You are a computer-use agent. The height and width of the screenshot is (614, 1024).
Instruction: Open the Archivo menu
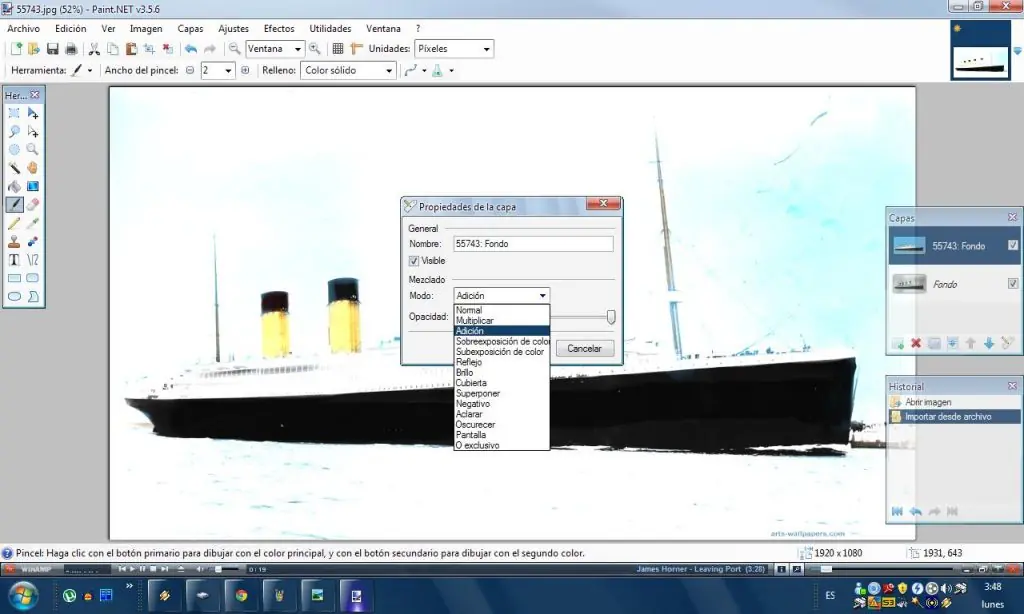pyautogui.click(x=24, y=29)
